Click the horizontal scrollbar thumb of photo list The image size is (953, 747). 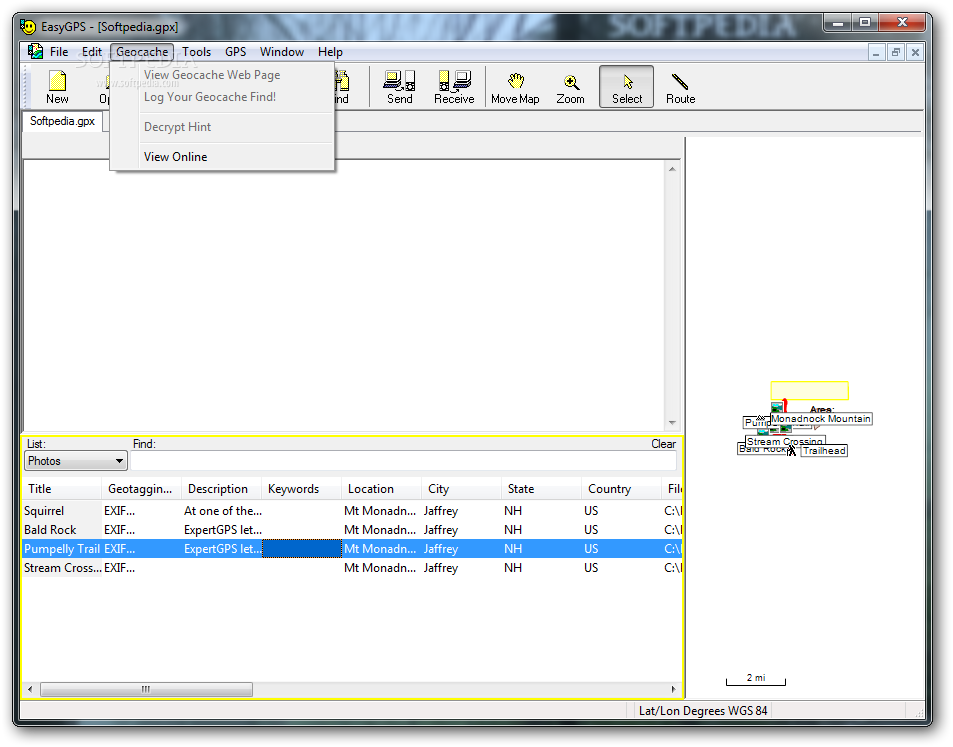(x=146, y=689)
